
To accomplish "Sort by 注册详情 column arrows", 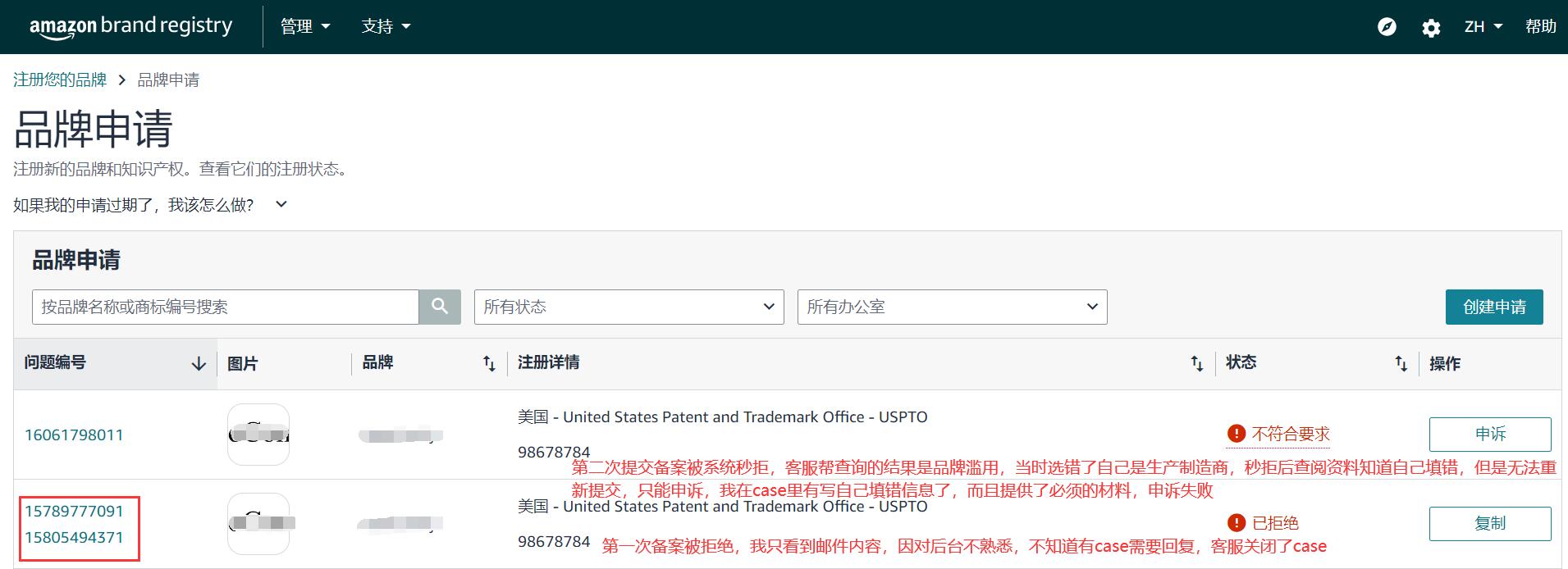I will (1197, 363).
